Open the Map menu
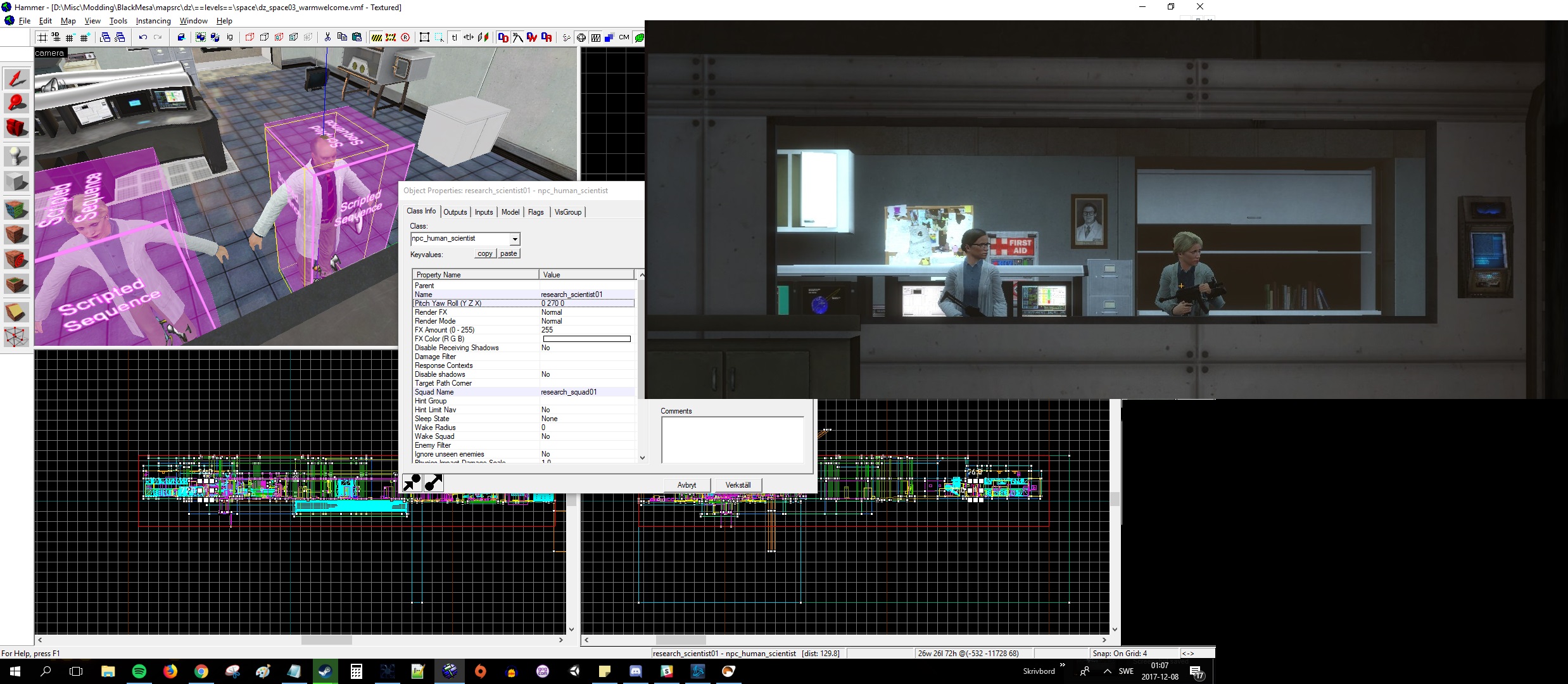This screenshot has width=1568, height=684. click(x=68, y=21)
